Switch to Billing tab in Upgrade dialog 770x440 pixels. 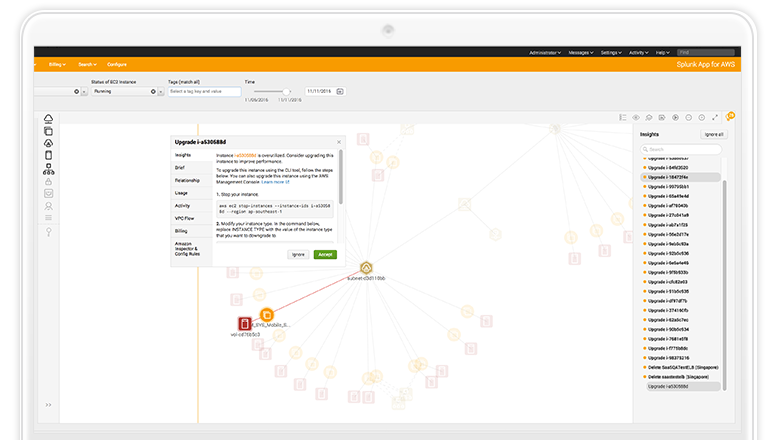(192, 231)
